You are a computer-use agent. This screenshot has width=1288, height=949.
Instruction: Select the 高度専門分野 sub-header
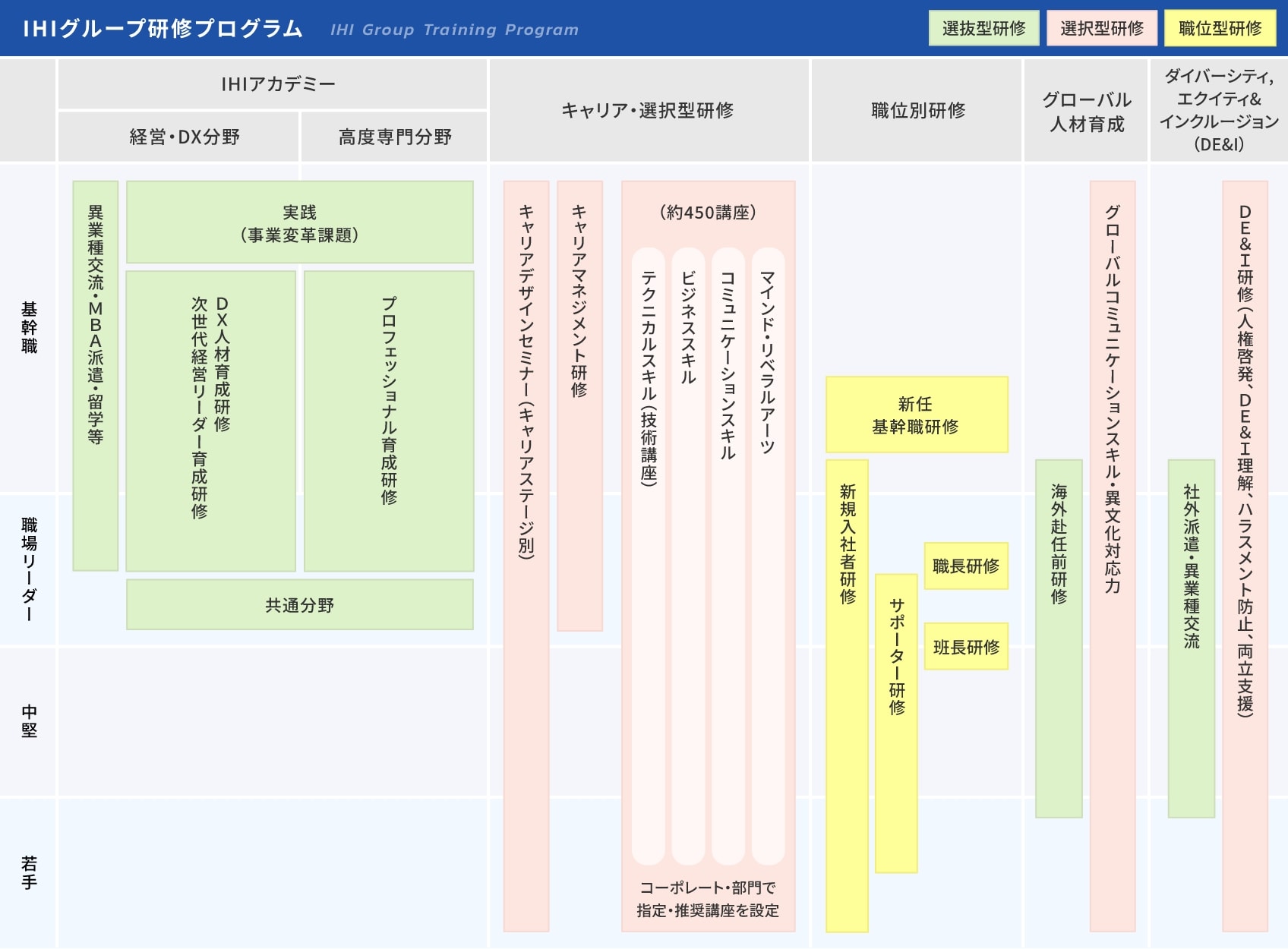point(394,137)
